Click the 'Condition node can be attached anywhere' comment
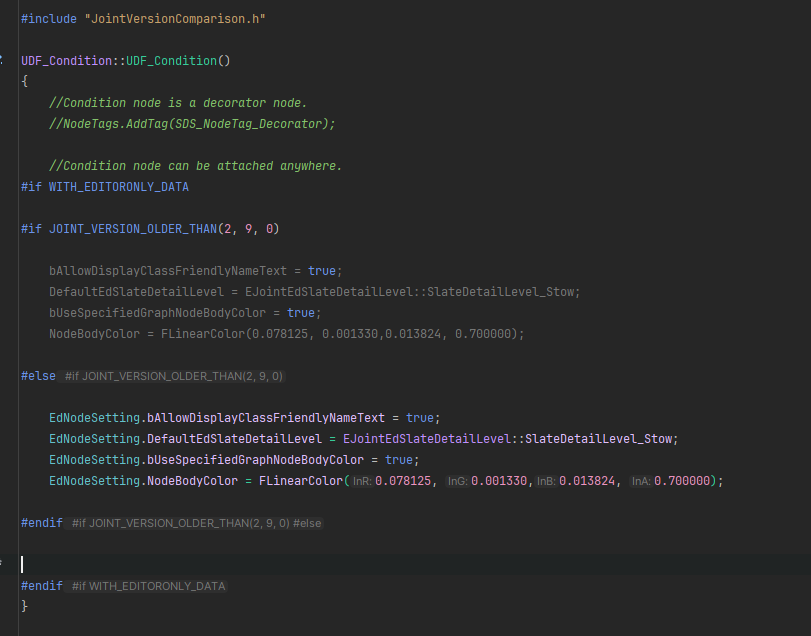811x636 pixels. pos(195,166)
